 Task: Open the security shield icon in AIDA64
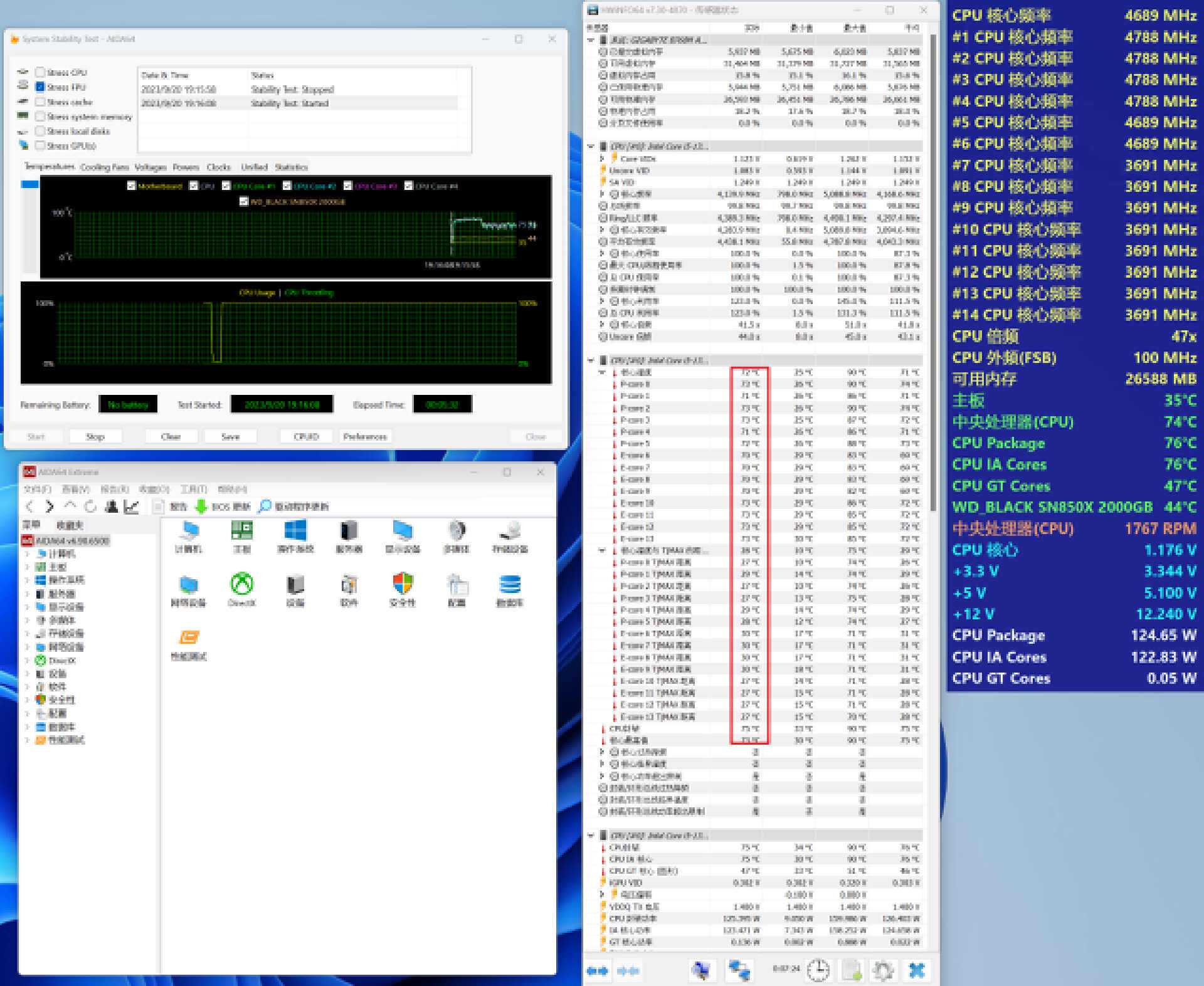[403, 584]
